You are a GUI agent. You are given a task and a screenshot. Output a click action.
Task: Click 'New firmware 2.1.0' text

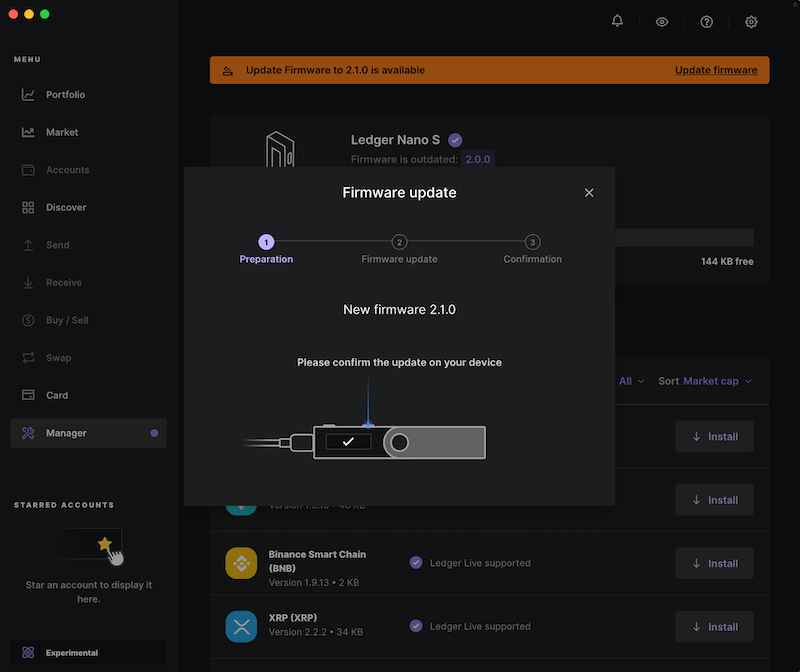pyautogui.click(x=399, y=310)
